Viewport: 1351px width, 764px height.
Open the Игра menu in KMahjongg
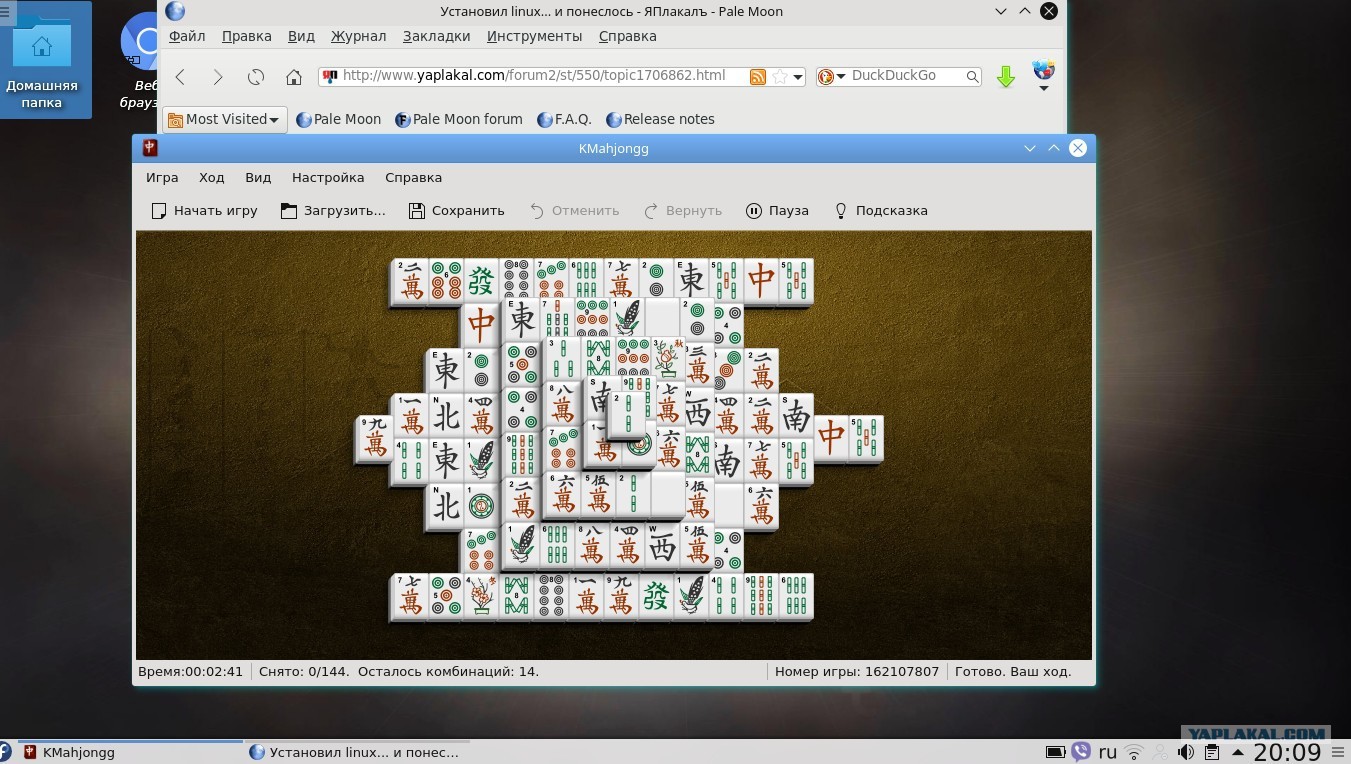pyautogui.click(x=162, y=177)
